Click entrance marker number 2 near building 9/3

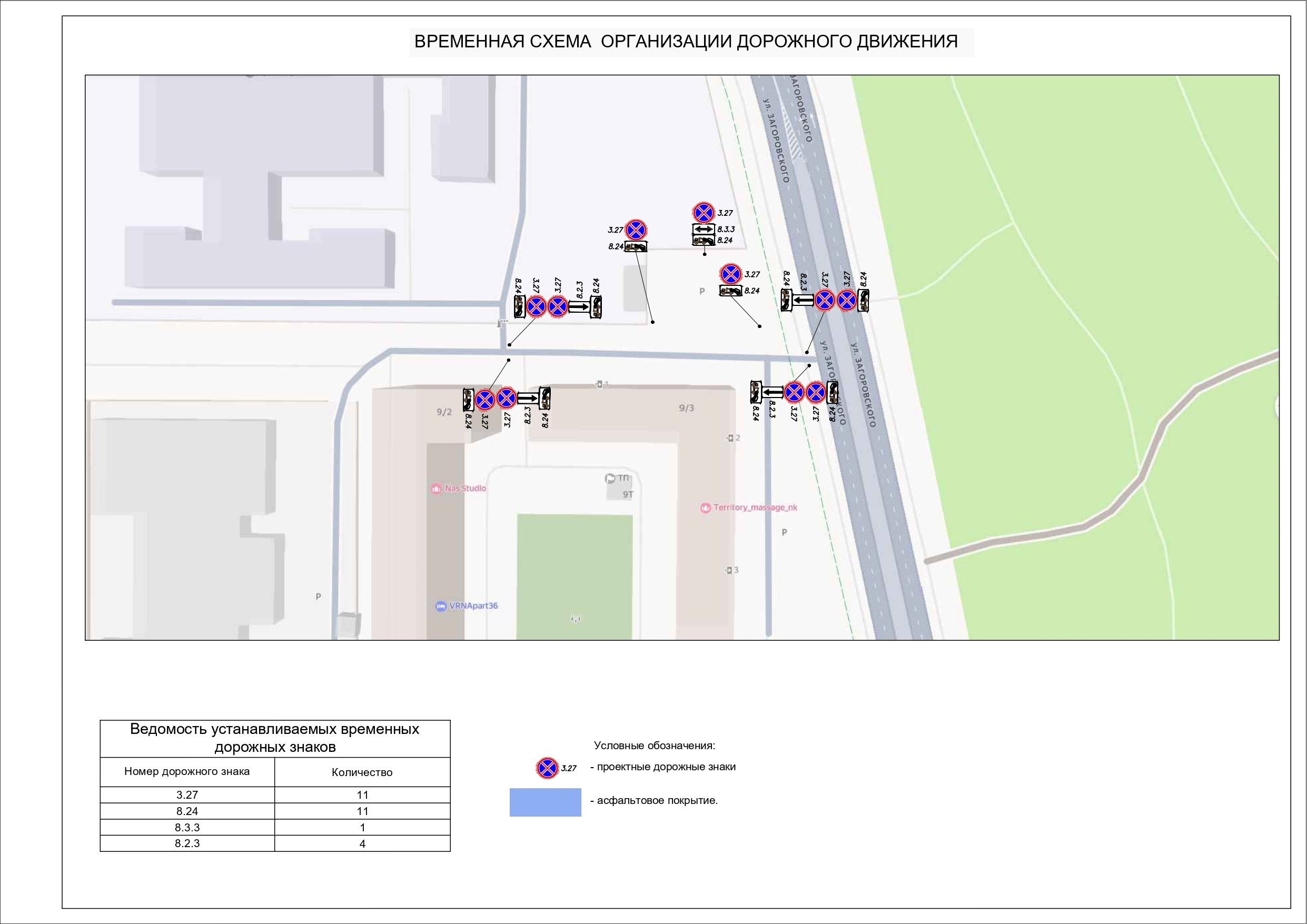[730, 438]
